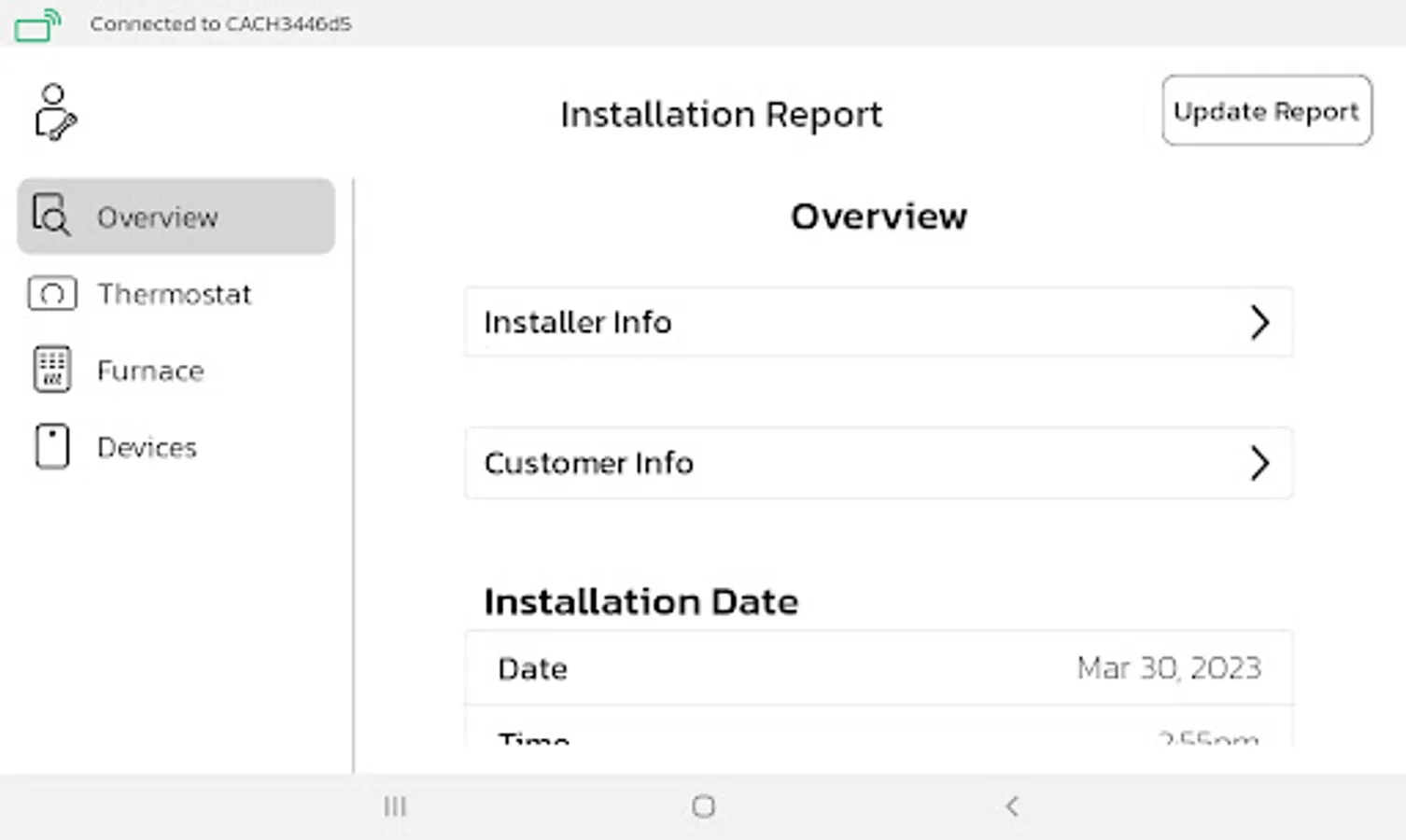
Task: Click the Thermostat sidebar icon
Action: point(52,294)
